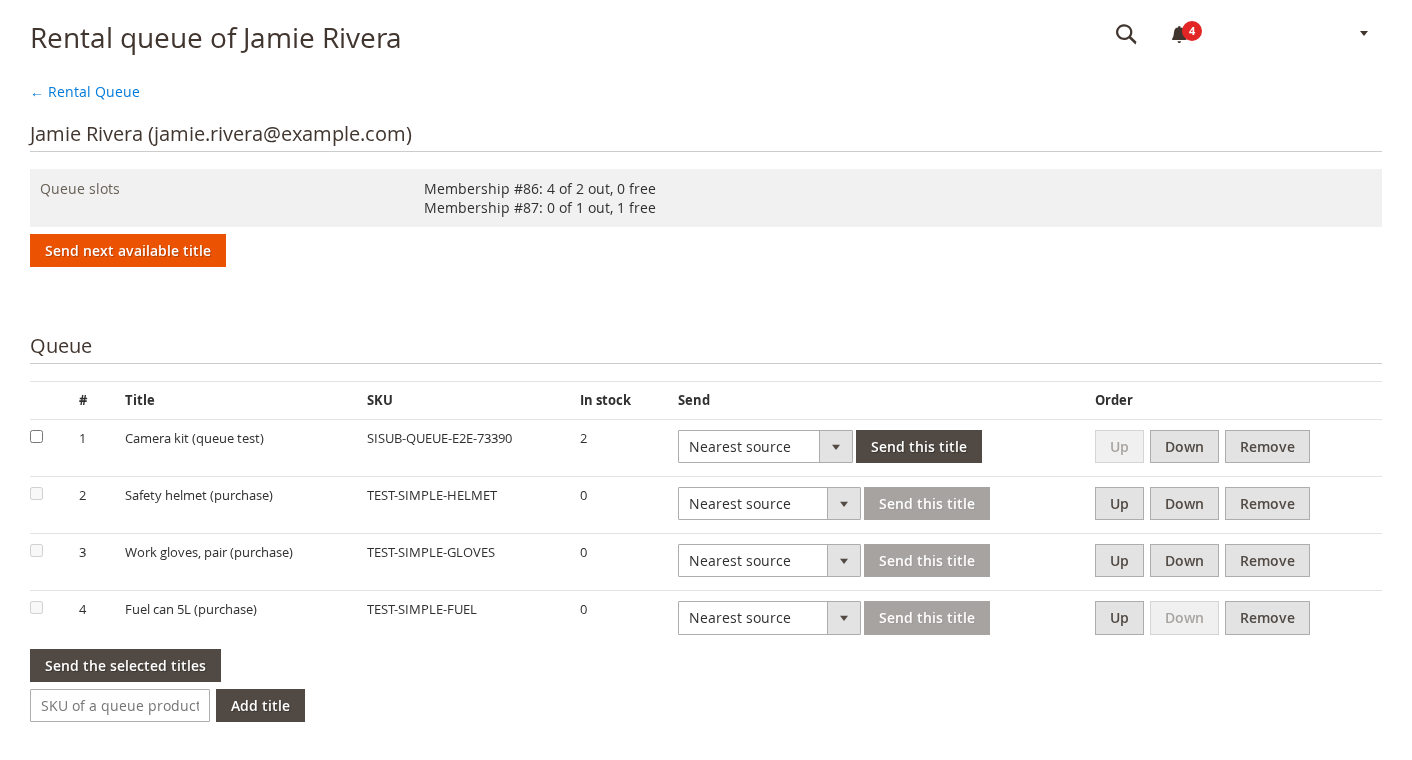Remove Safety helmet from queue
Viewport: 1412px width, 760px height.
1267,504
